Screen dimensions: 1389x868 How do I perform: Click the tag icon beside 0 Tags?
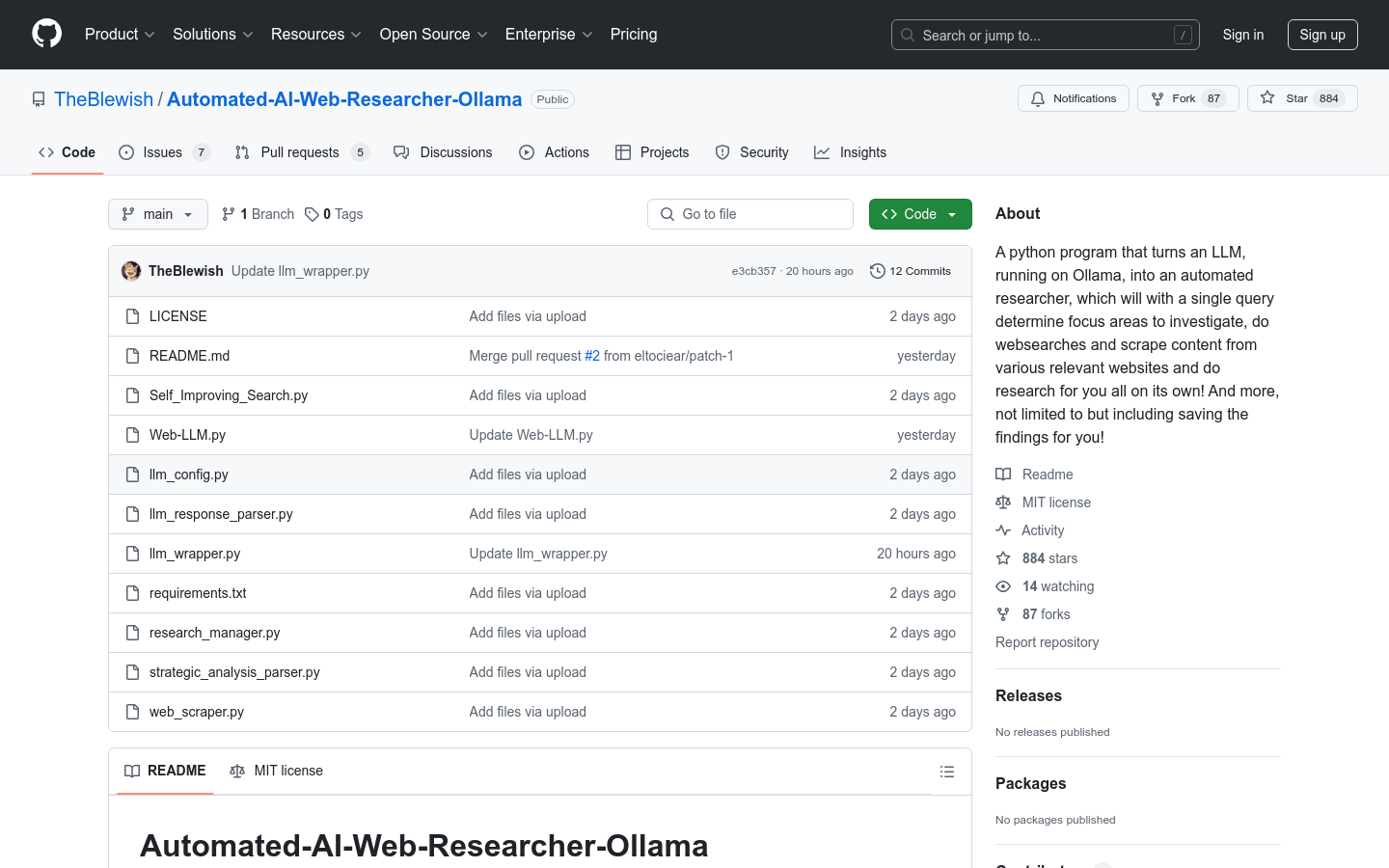coord(311,213)
